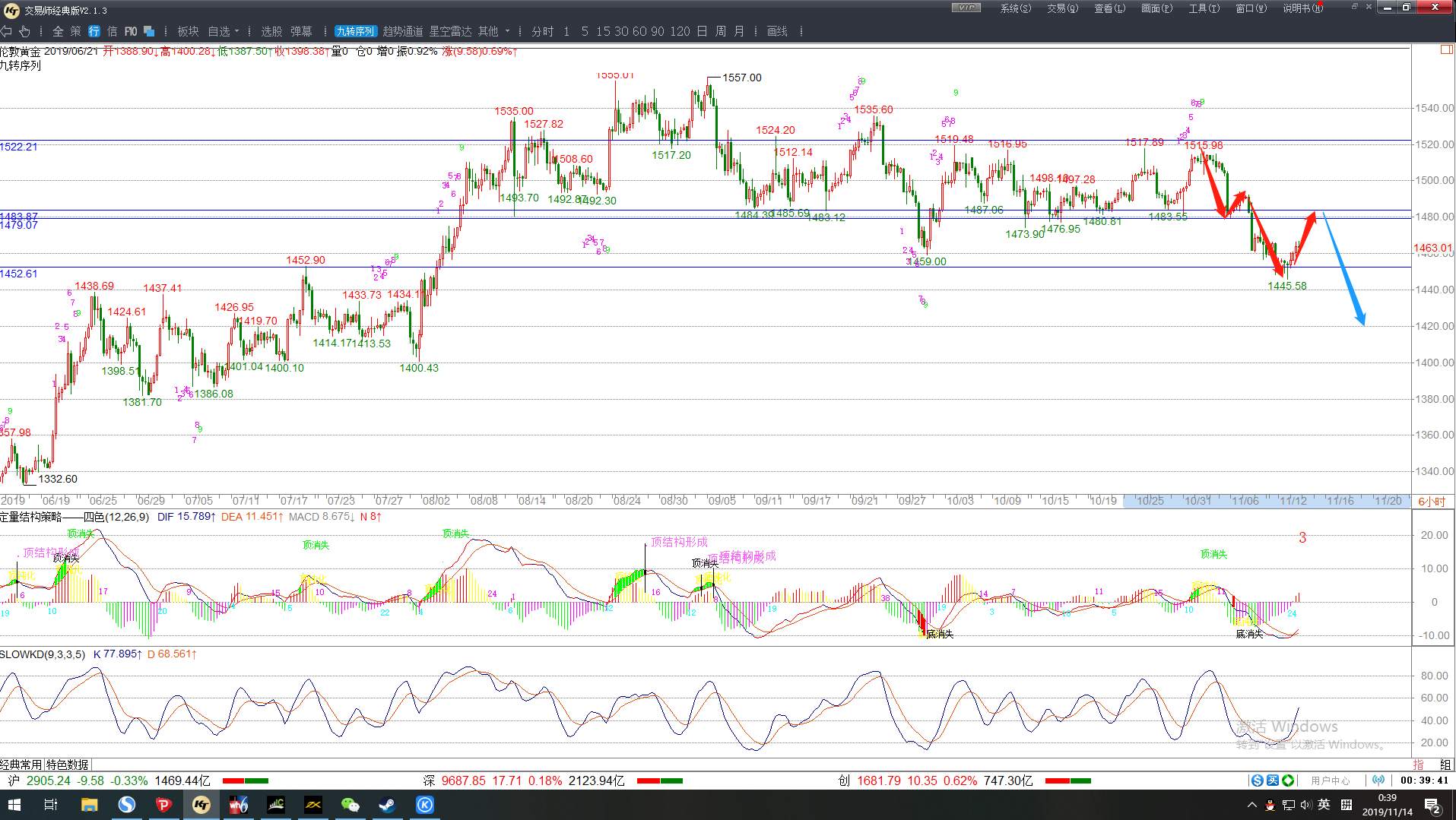This screenshot has height=820, width=1456.
Task: Click the back arrow navigation icon
Action: coord(7,31)
